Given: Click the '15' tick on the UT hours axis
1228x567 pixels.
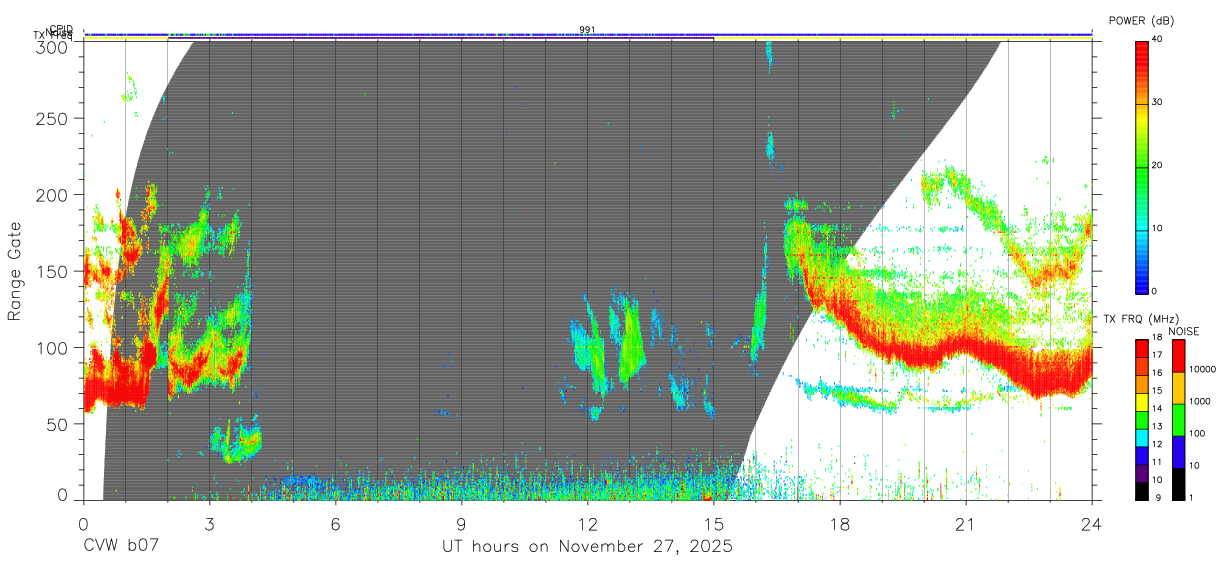Looking at the screenshot, I should click(x=713, y=524).
